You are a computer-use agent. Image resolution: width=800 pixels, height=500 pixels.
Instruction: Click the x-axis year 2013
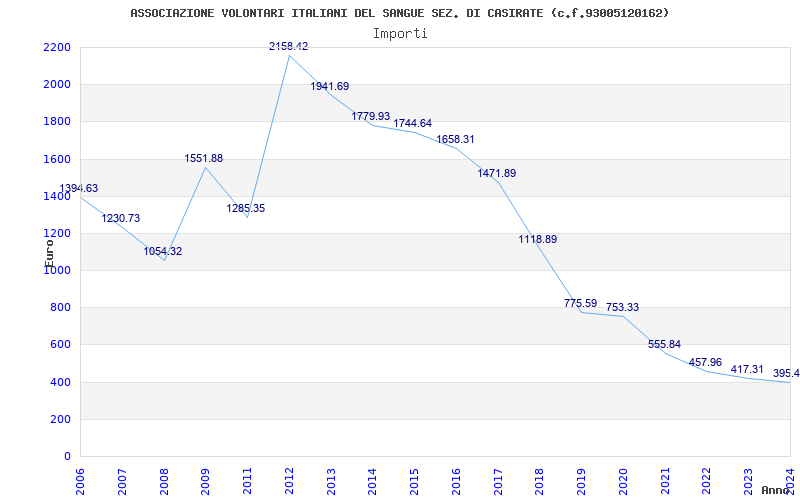(x=331, y=481)
